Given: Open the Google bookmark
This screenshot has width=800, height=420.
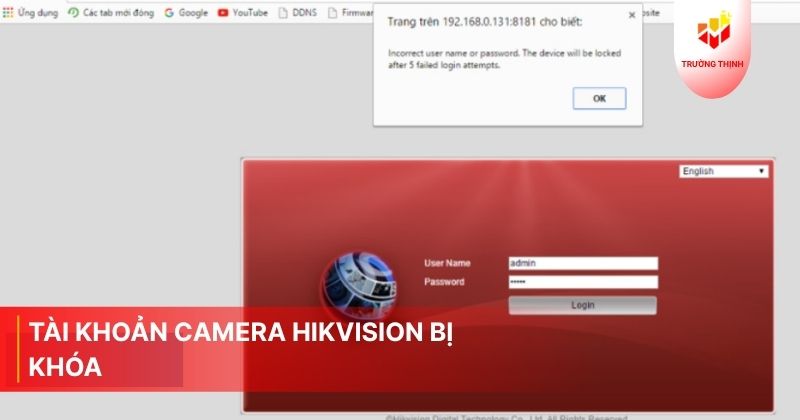Looking at the screenshot, I should click(x=186, y=13).
